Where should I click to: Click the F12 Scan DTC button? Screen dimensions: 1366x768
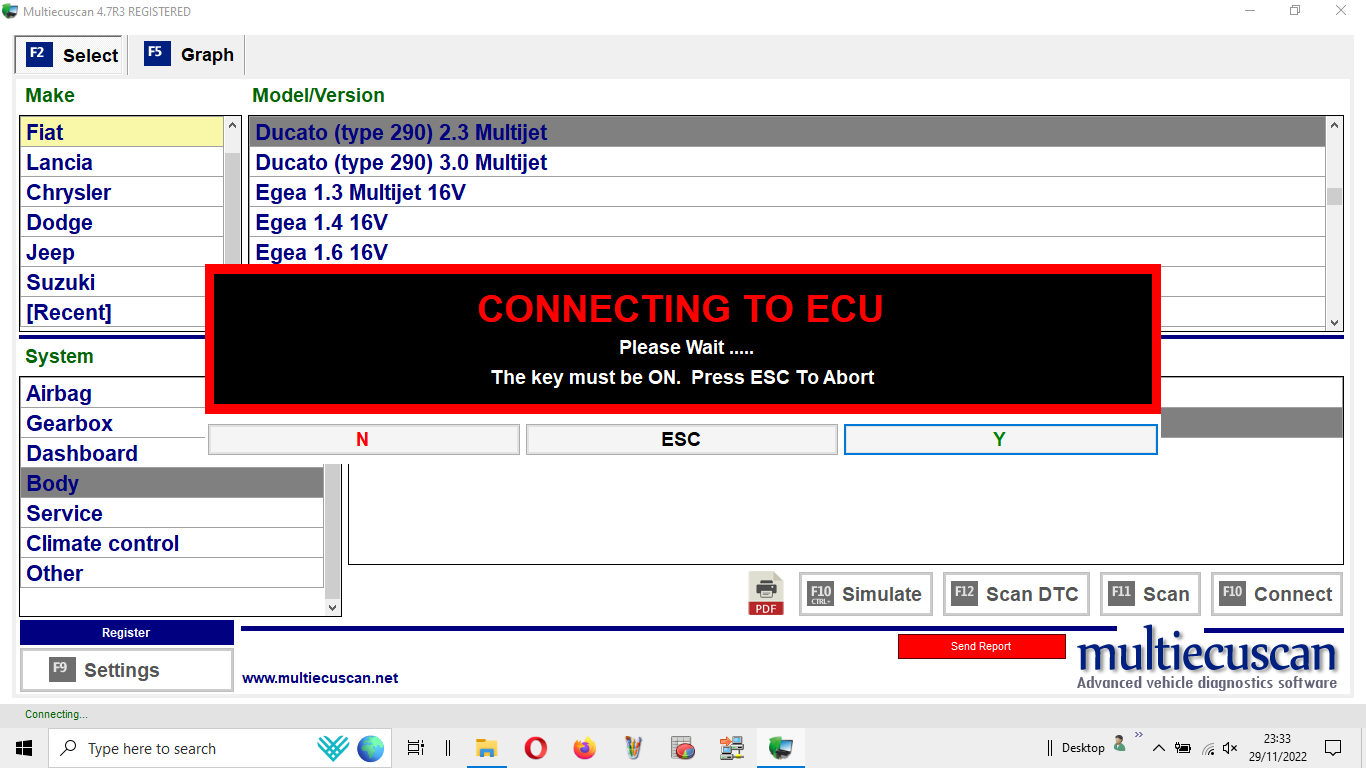tap(1016, 594)
